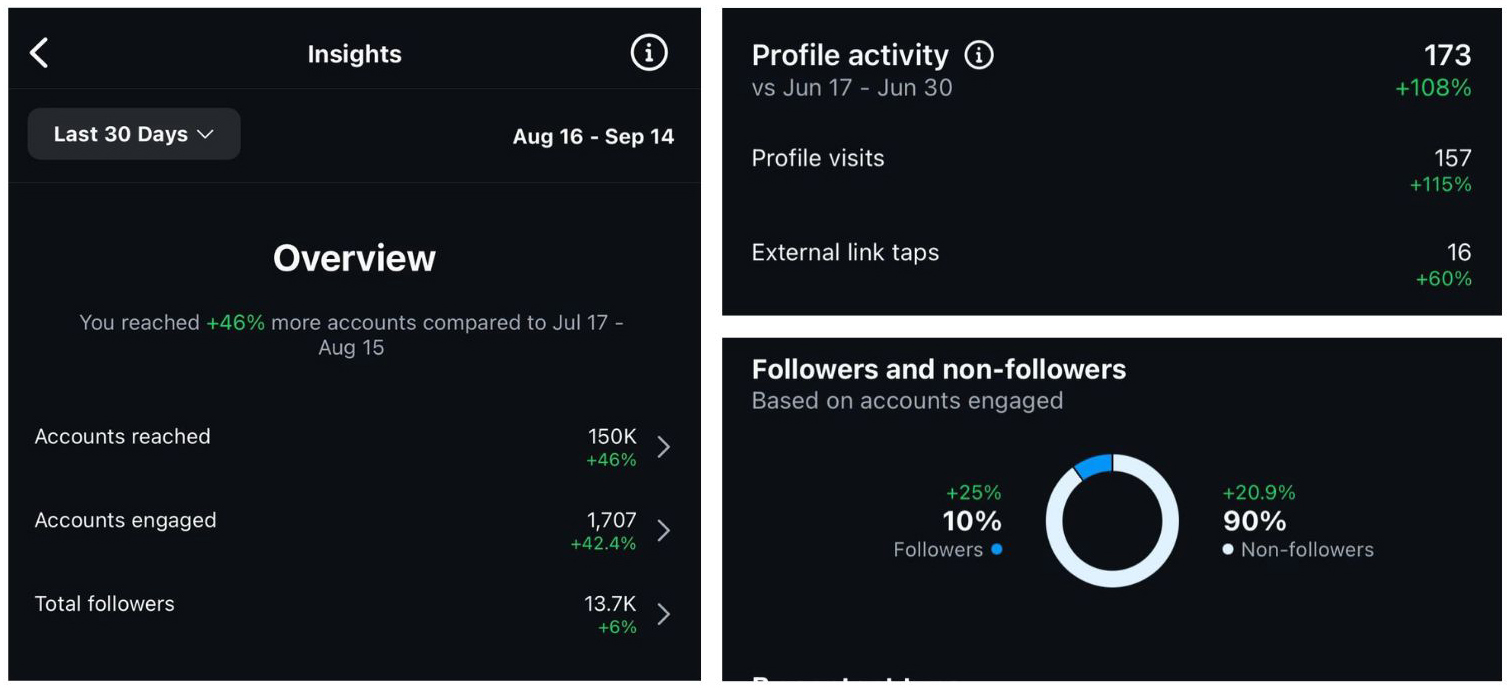Screen dimensions: 1510x690
Task: Open the Last 30 Days dropdown
Action: tap(134, 134)
